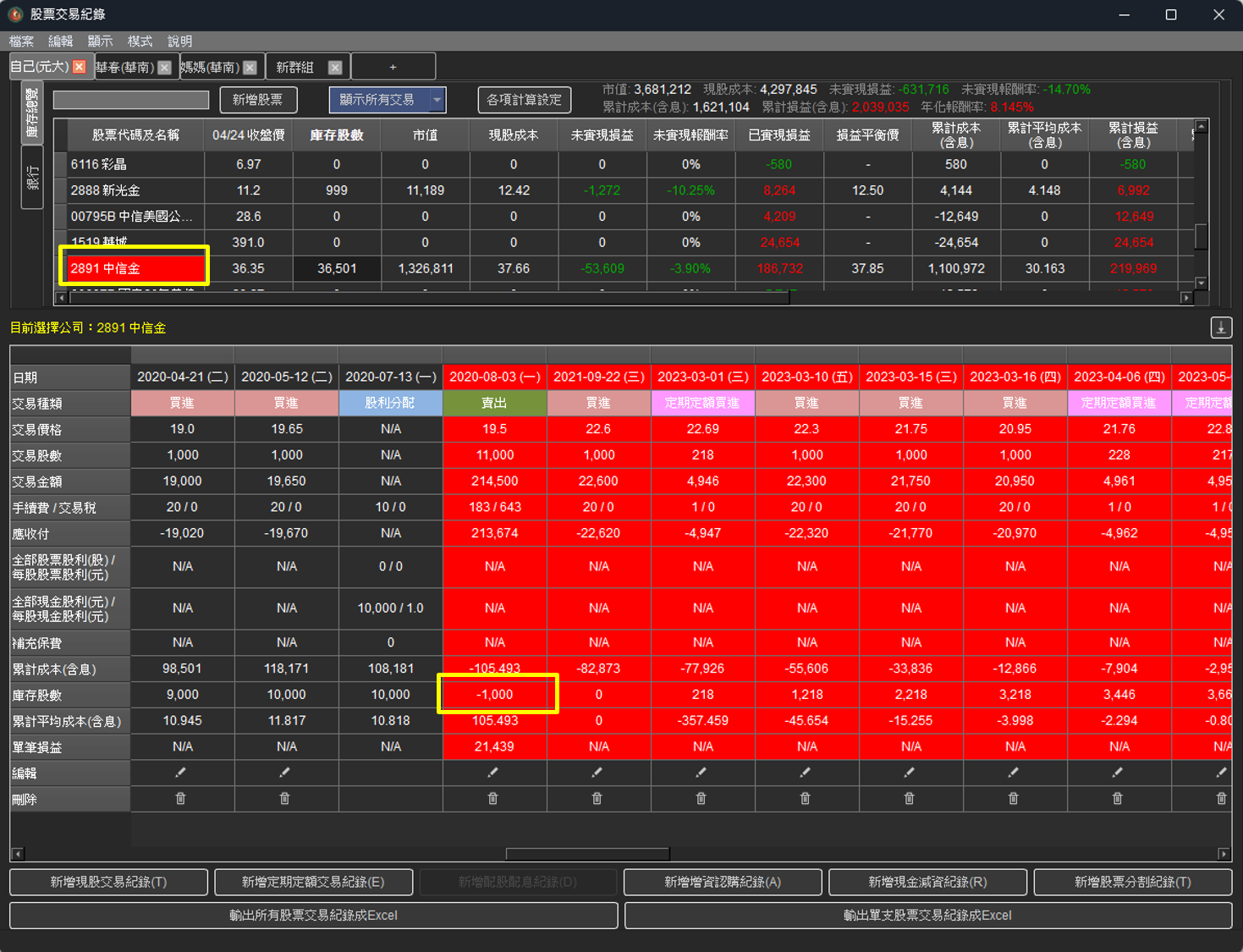Export single stock records via 輸出單支股票交易紀錄成Excel

pos(927,916)
